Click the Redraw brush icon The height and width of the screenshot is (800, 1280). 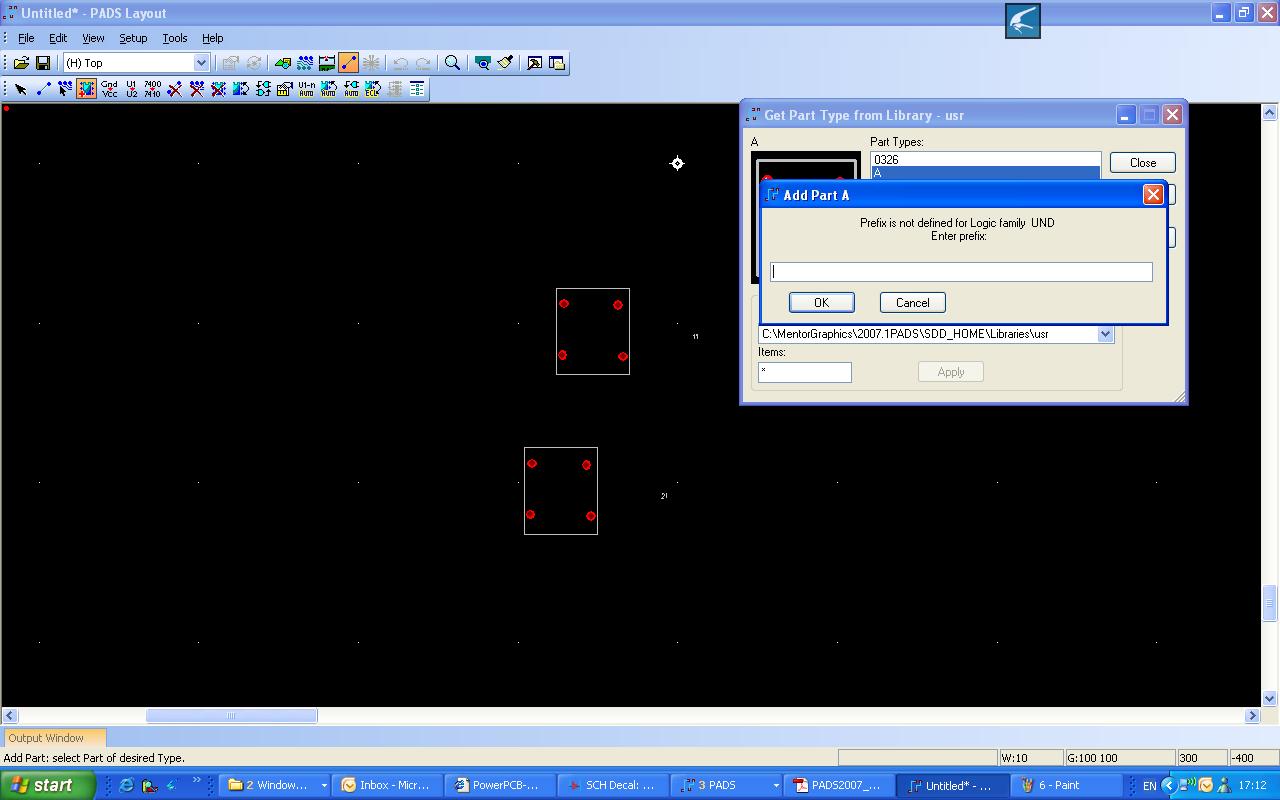pos(505,63)
